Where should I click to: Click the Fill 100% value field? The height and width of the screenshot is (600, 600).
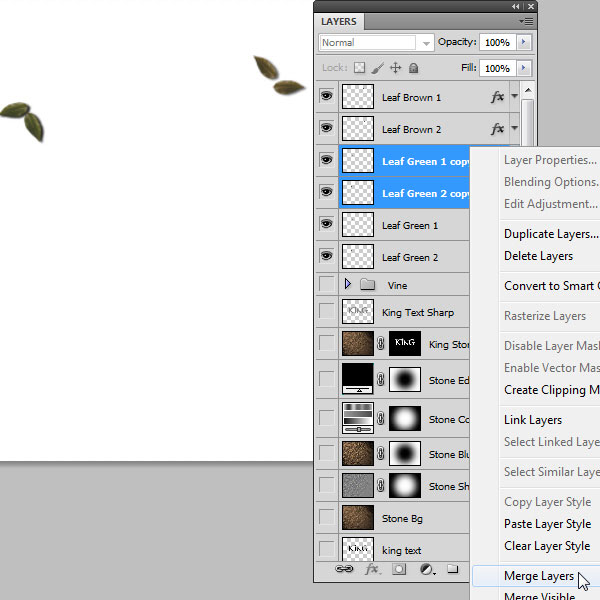pos(497,68)
